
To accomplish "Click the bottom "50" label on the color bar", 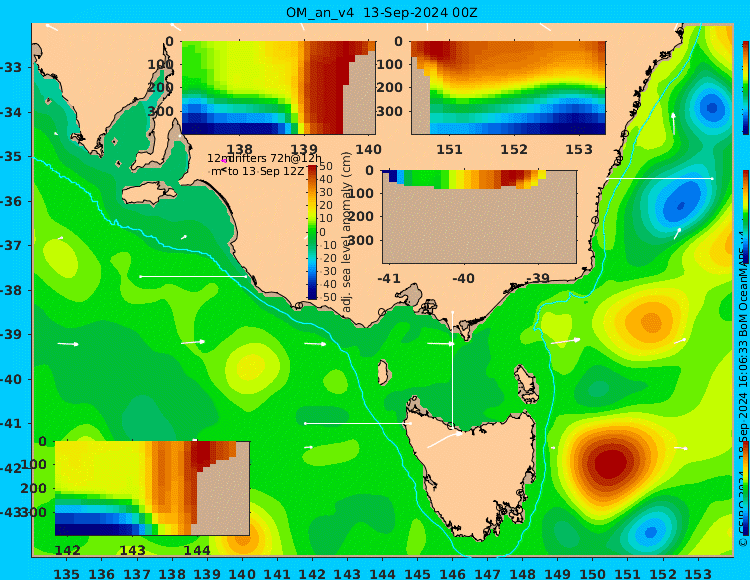I will (326, 297).
